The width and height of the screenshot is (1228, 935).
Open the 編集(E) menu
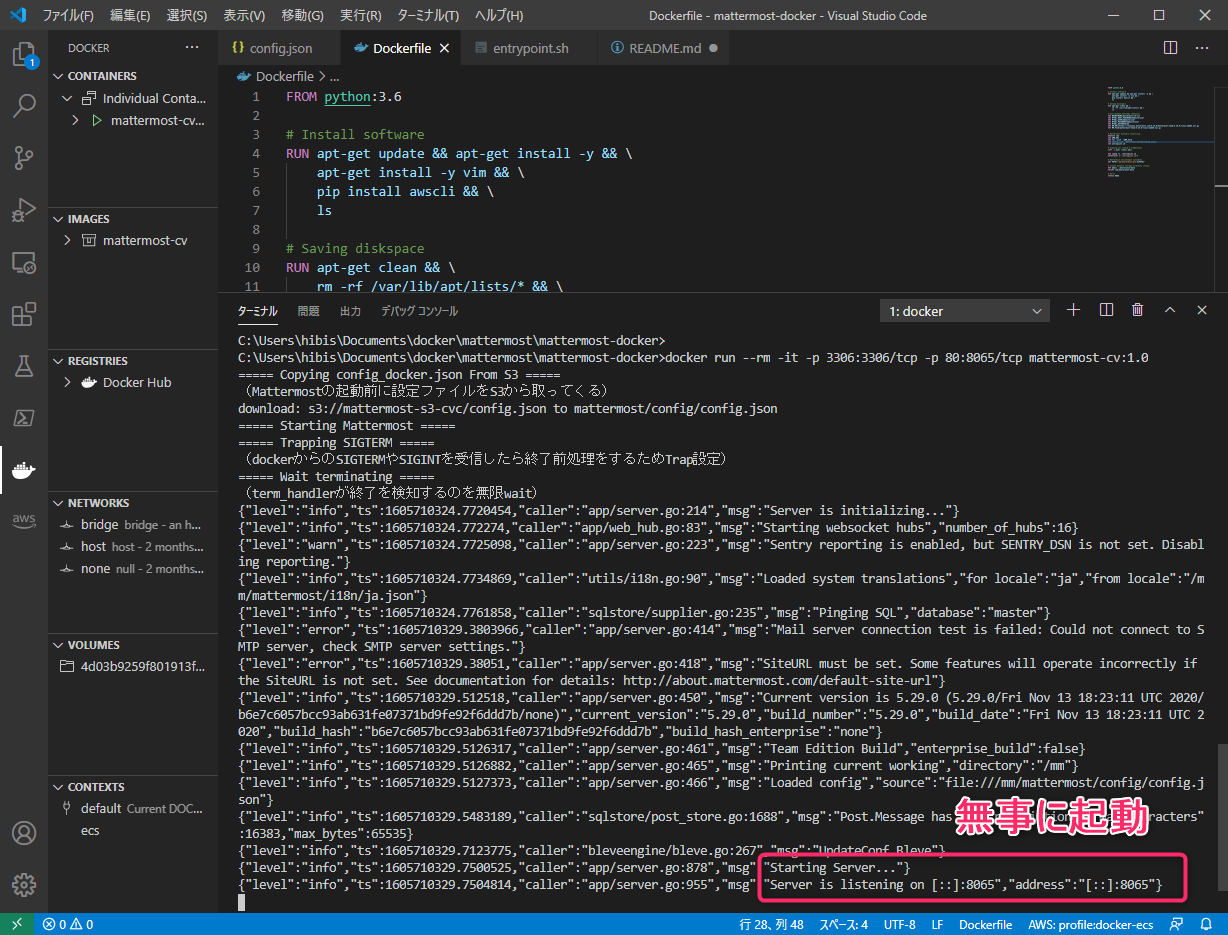(130, 15)
